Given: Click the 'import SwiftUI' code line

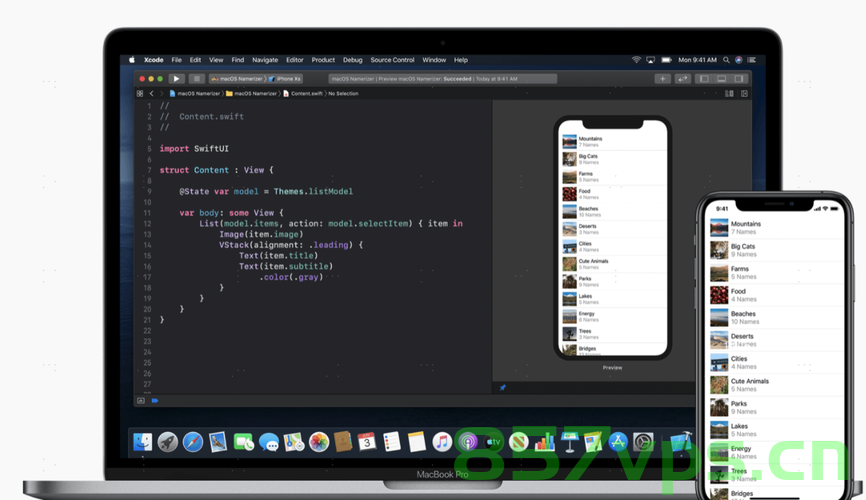Looking at the screenshot, I should (194, 149).
